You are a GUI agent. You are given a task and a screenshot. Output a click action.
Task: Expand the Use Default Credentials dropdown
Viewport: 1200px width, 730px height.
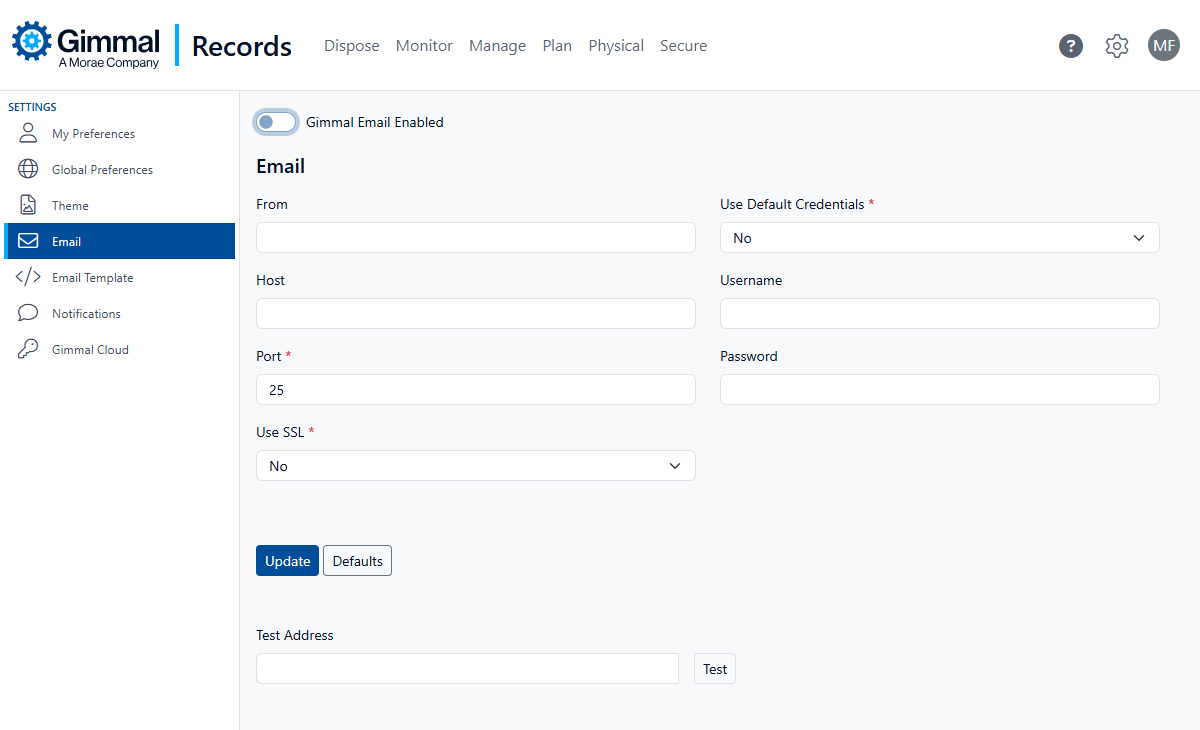(x=939, y=238)
